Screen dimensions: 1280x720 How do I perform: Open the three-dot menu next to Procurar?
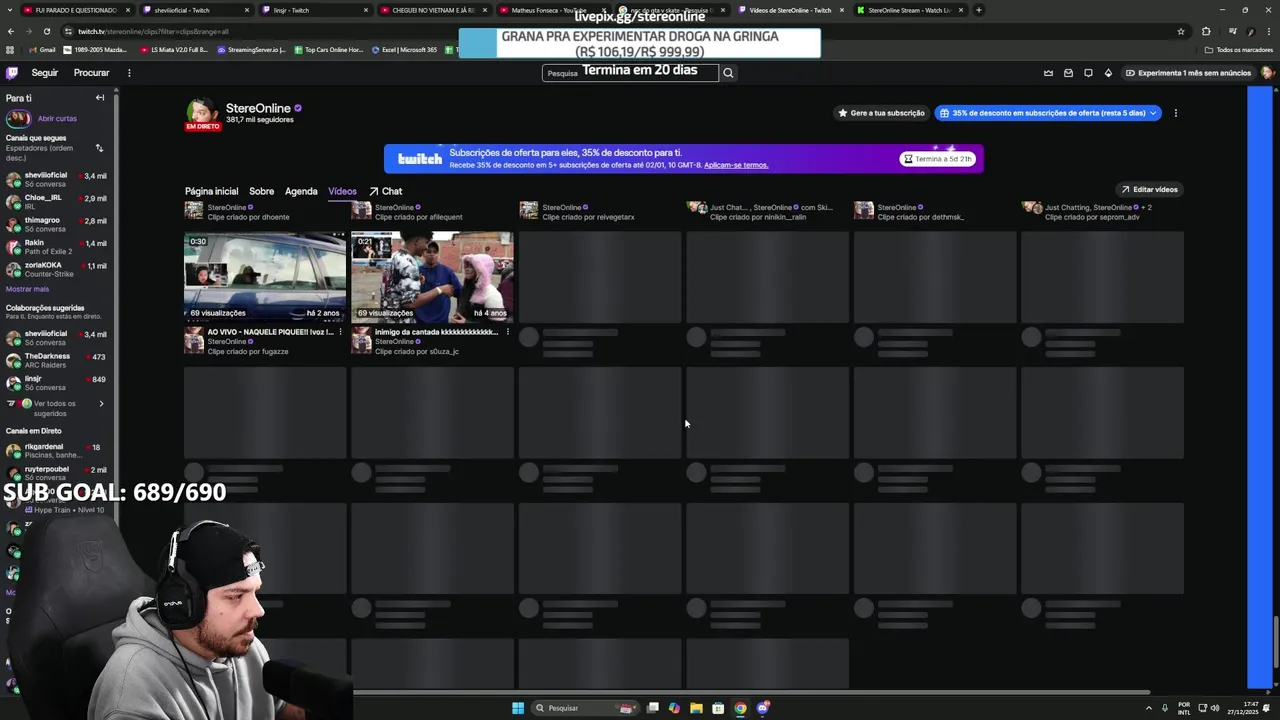[x=129, y=73]
